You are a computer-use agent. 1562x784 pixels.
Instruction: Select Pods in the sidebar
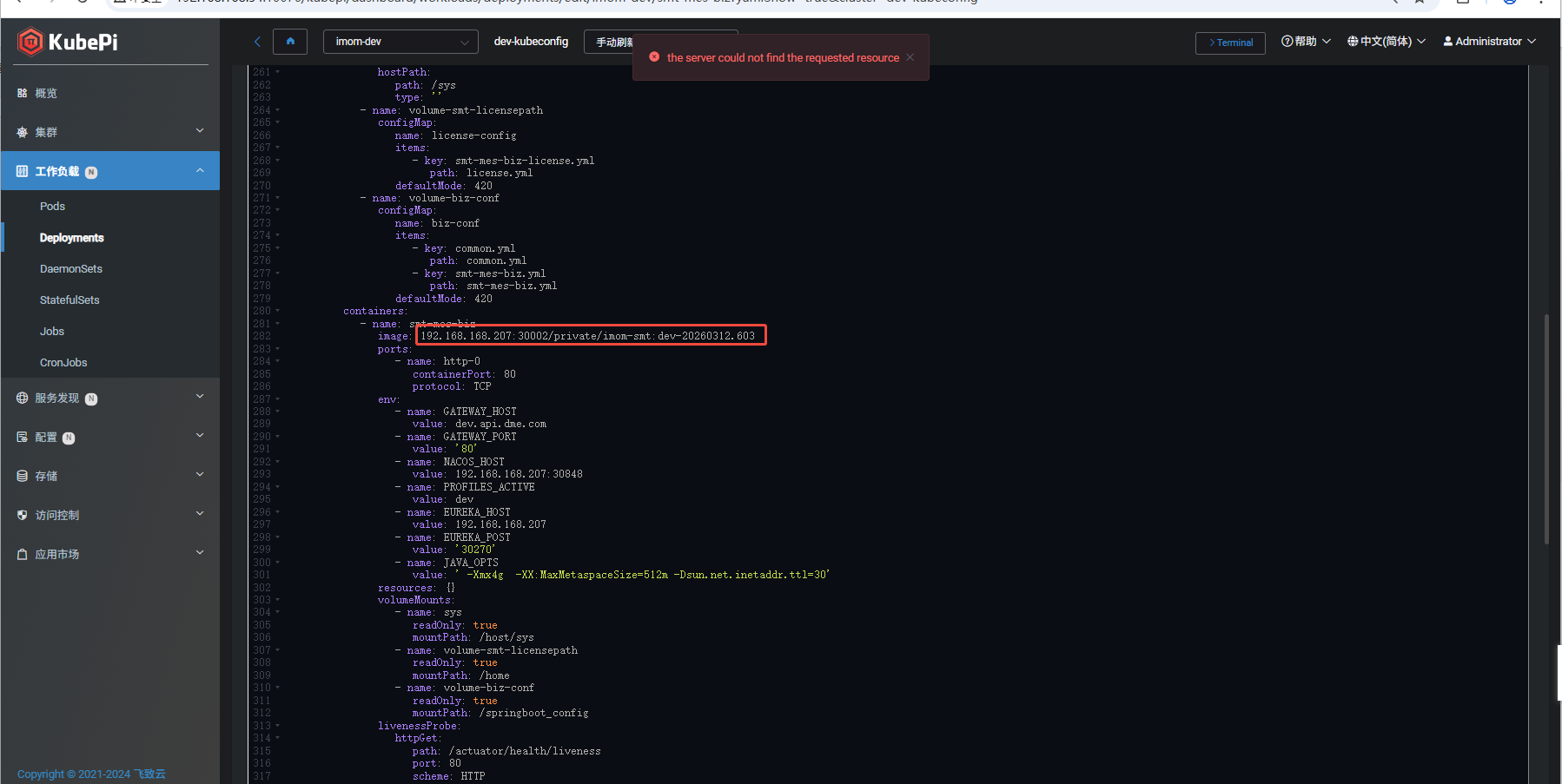(52, 206)
